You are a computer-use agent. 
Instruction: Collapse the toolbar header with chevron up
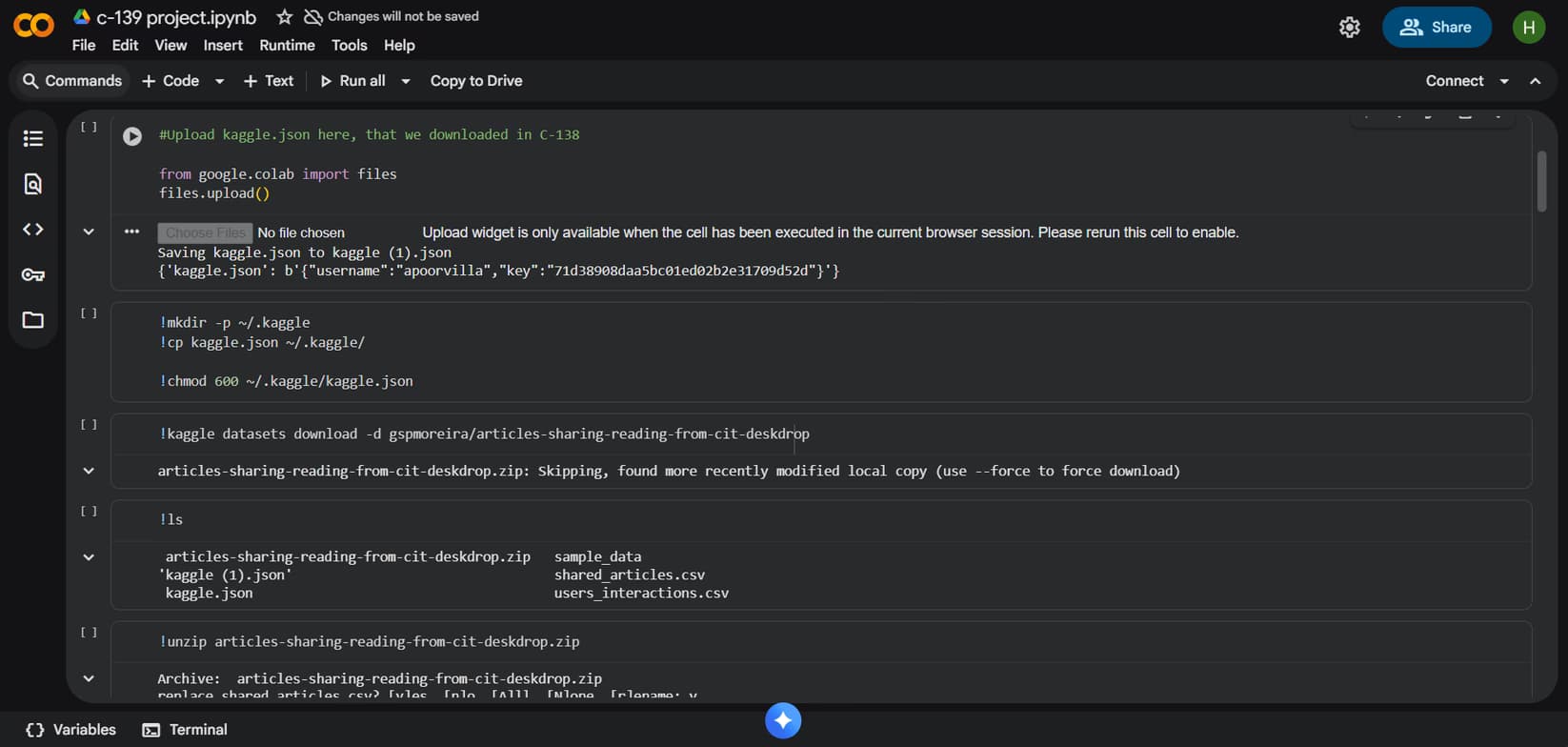pos(1535,81)
